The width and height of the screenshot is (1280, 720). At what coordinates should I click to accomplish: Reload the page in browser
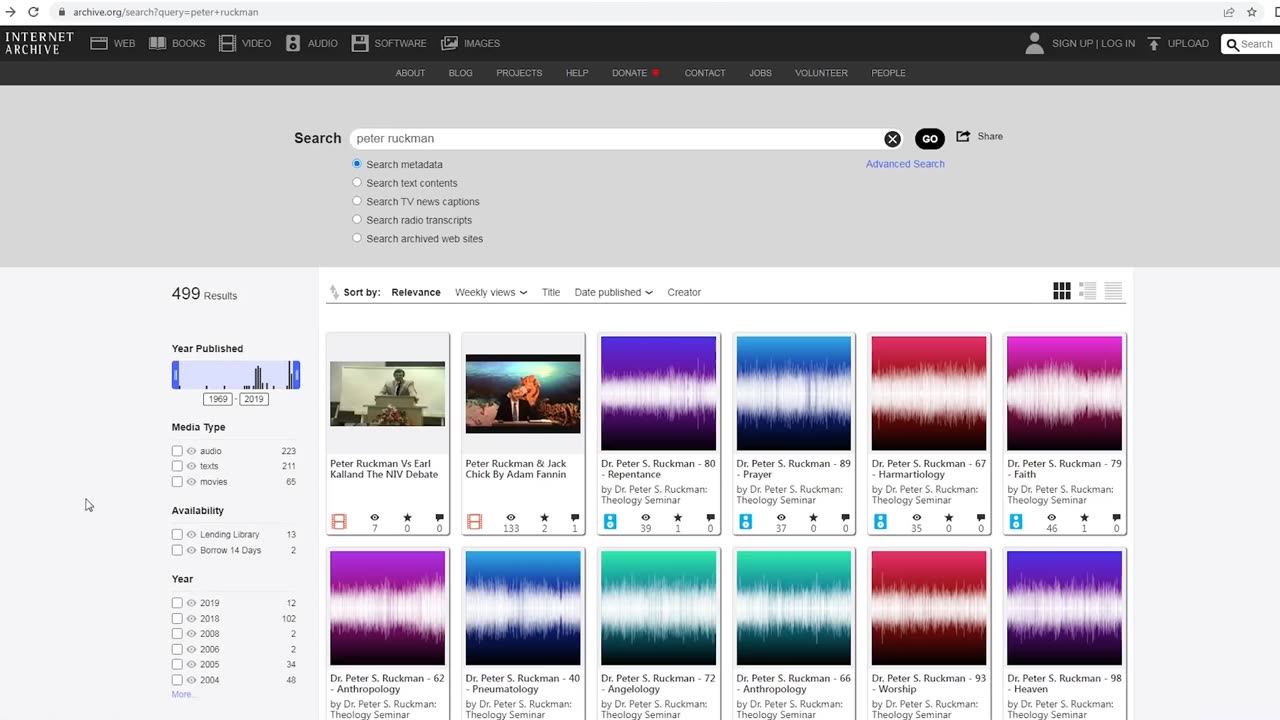pos(34,12)
